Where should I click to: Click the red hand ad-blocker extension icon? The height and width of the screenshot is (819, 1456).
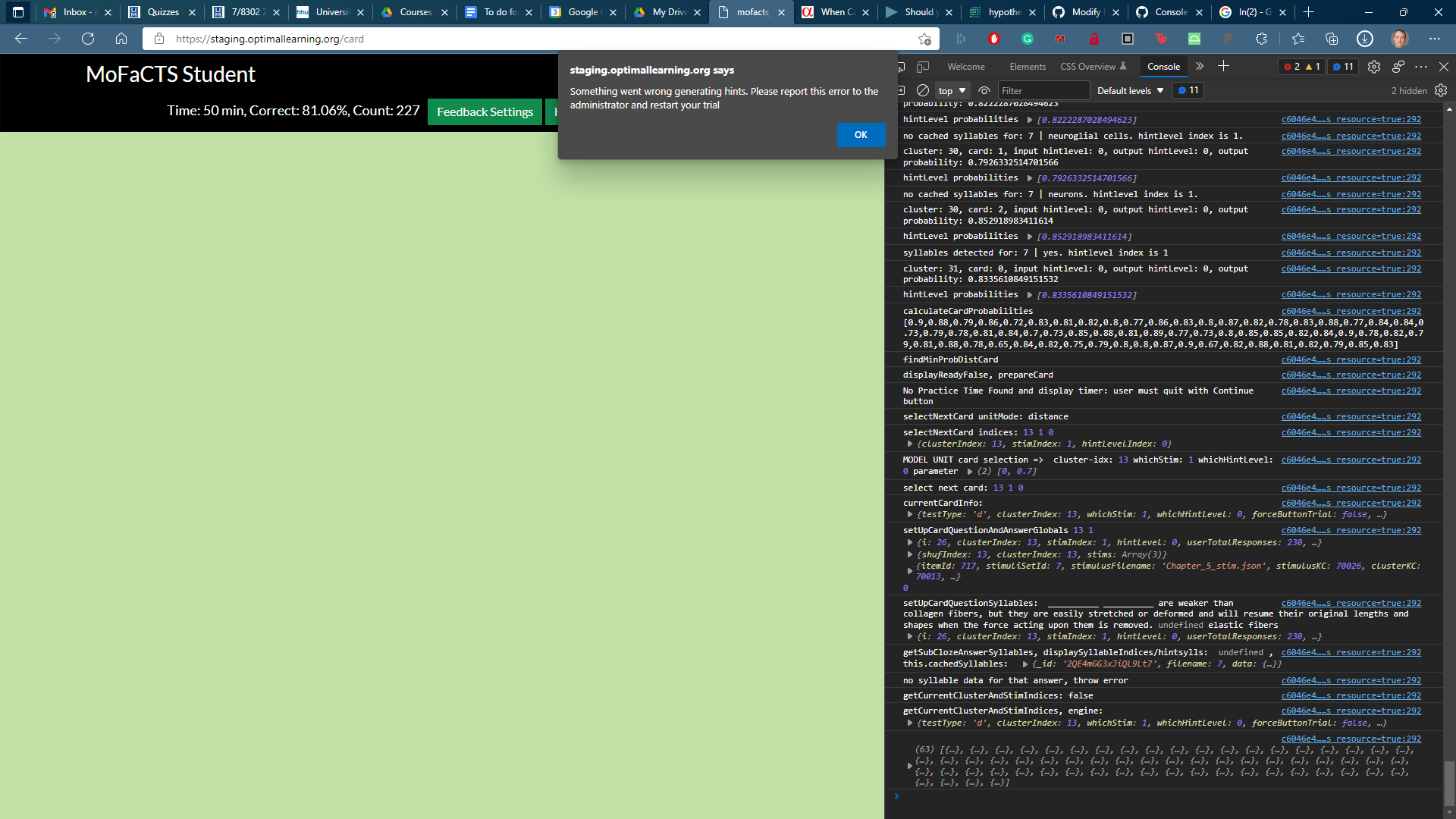pyautogui.click(x=994, y=39)
